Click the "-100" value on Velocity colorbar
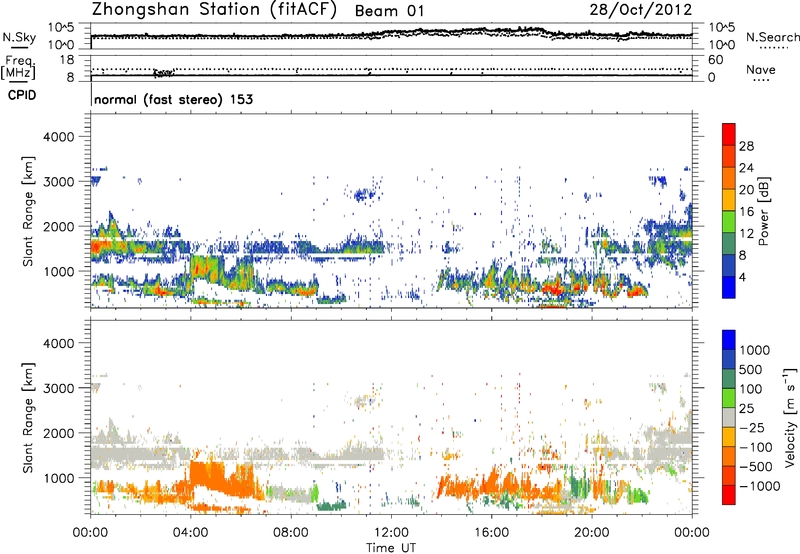The height and width of the screenshot is (554, 800). pos(756,447)
